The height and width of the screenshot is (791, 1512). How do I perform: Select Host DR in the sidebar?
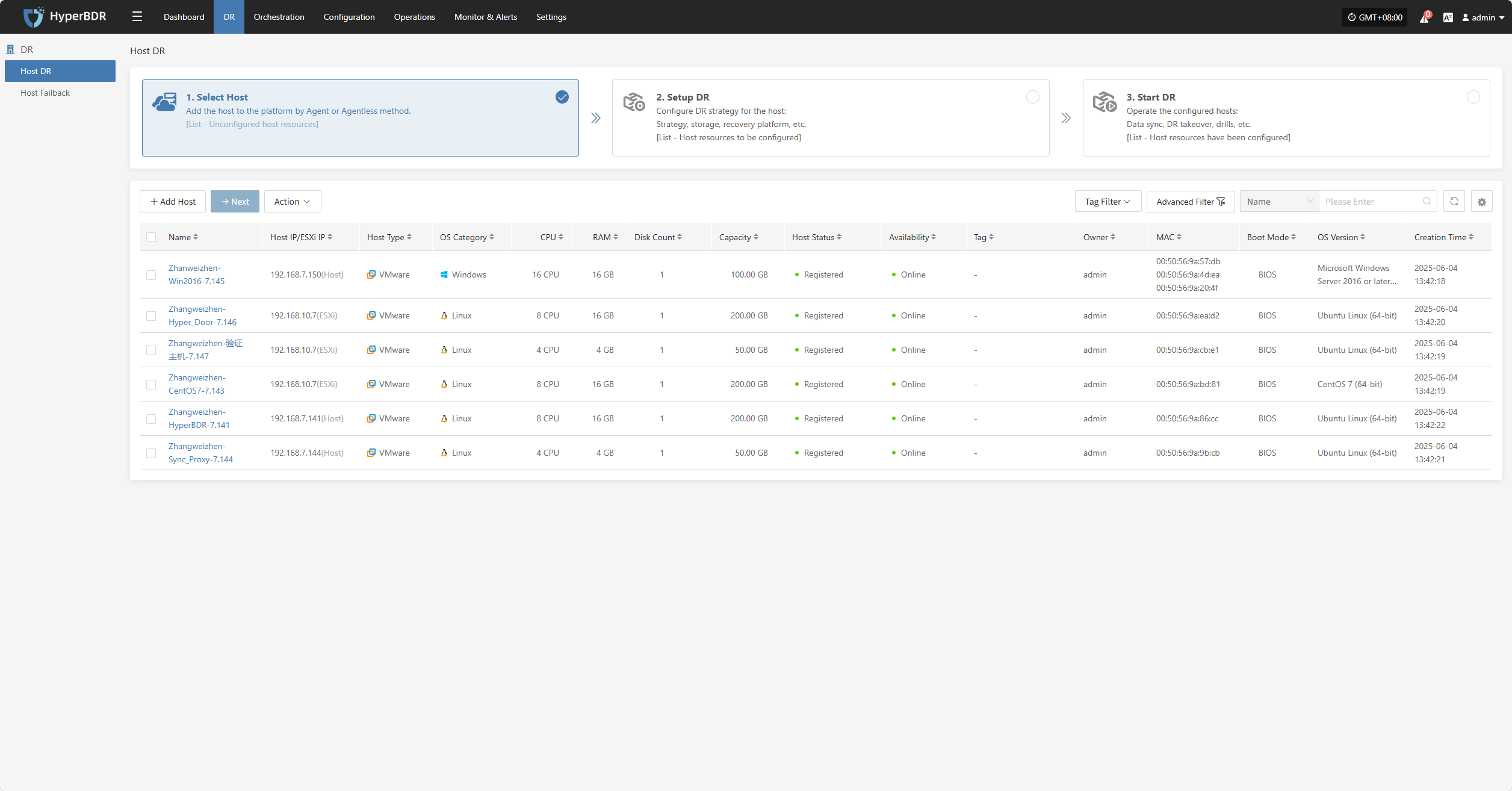[60, 71]
